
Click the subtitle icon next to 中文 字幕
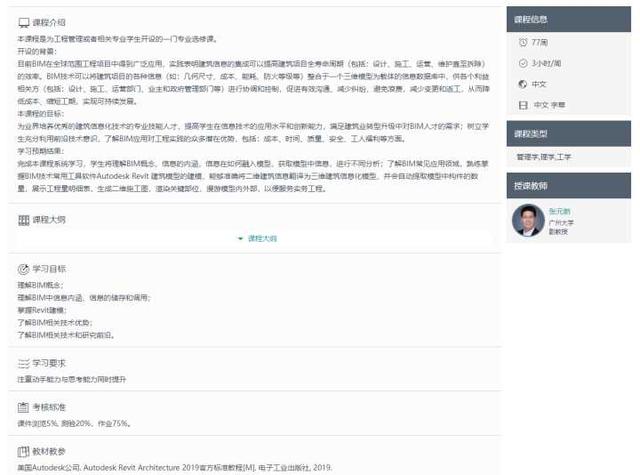pos(522,105)
